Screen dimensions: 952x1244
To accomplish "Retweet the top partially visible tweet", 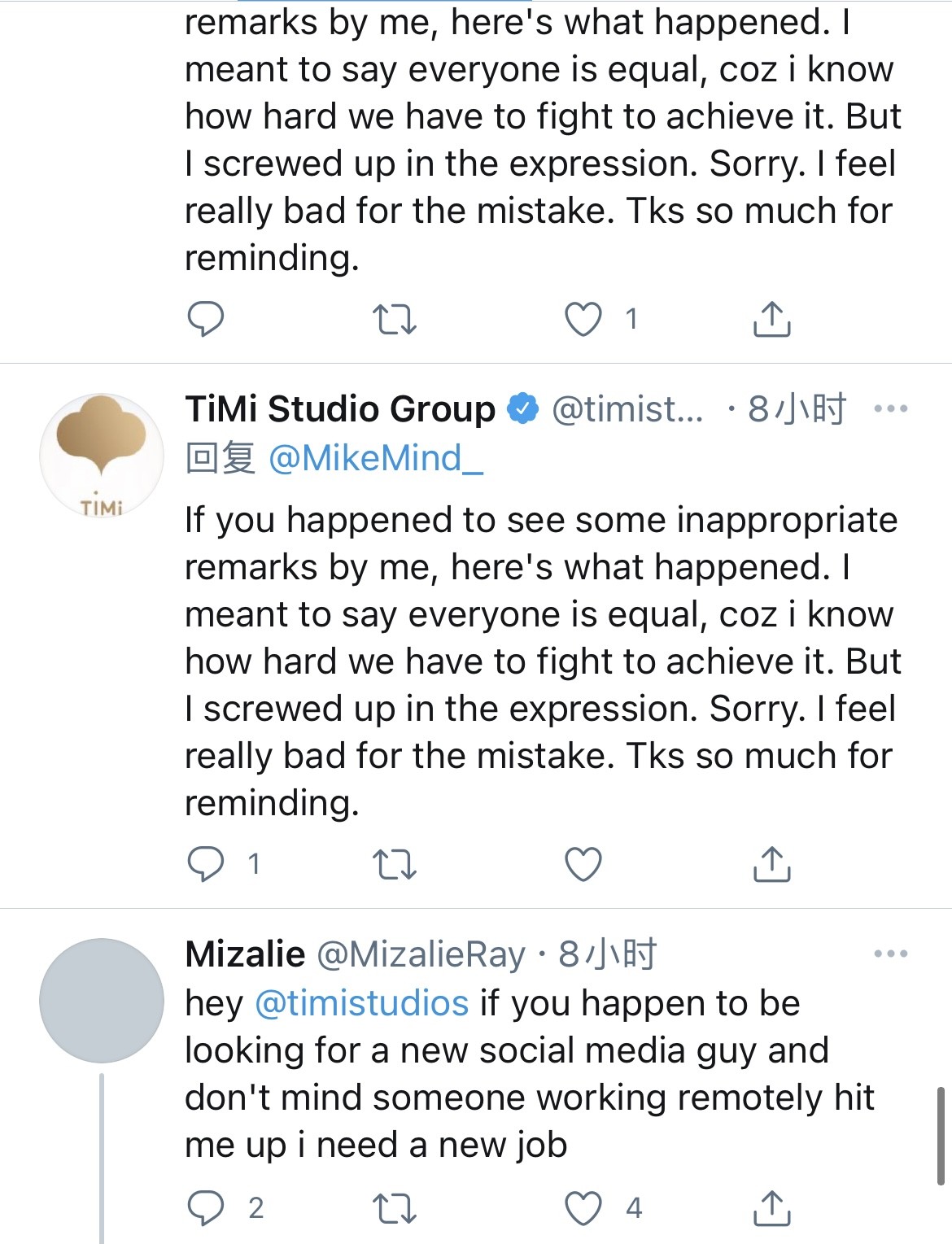I will tap(394, 319).
